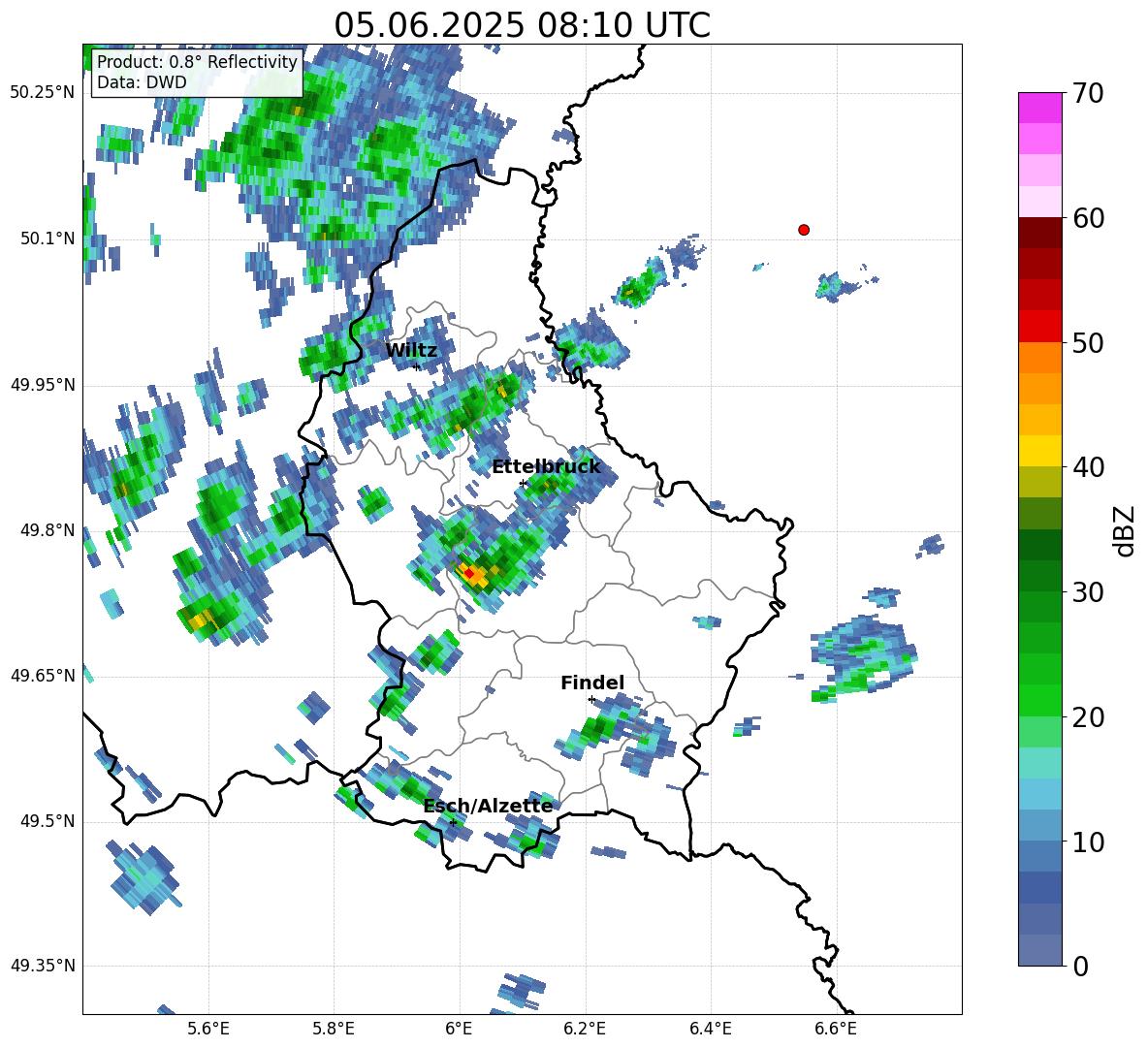
Task: Click the 6°E longitude label
Action: click(459, 1029)
